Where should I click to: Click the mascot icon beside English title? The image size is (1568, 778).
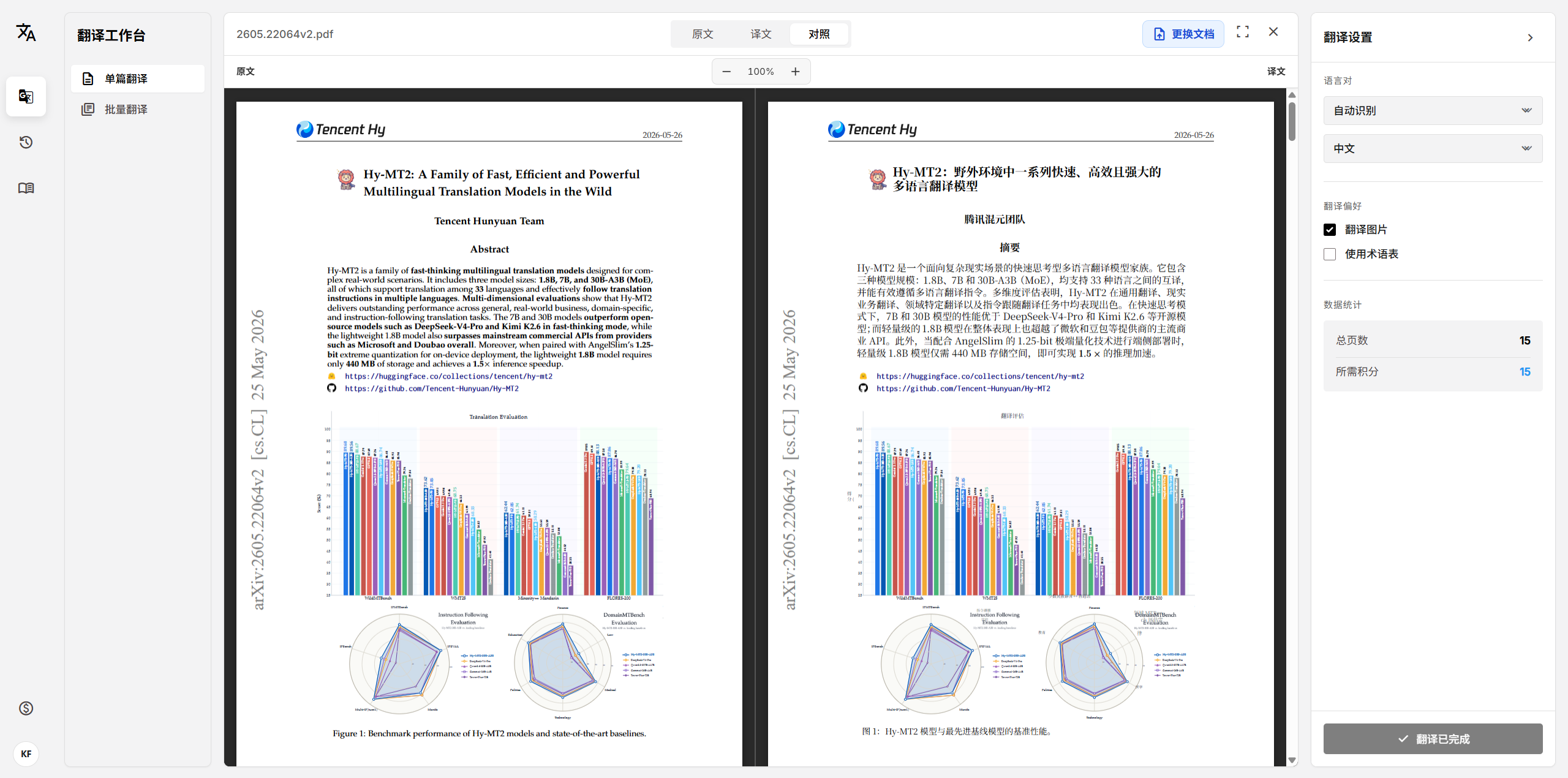click(x=347, y=180)
